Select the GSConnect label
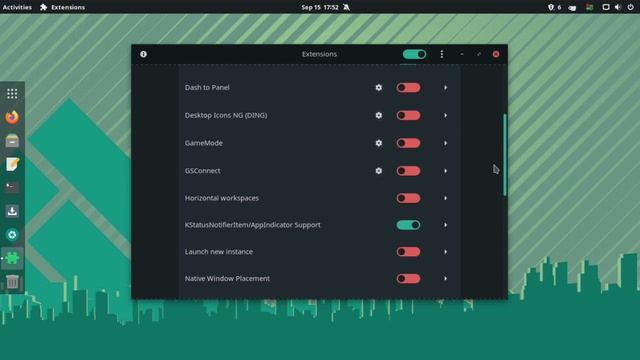The image size is (640, 360). click(x=202, y=171)
